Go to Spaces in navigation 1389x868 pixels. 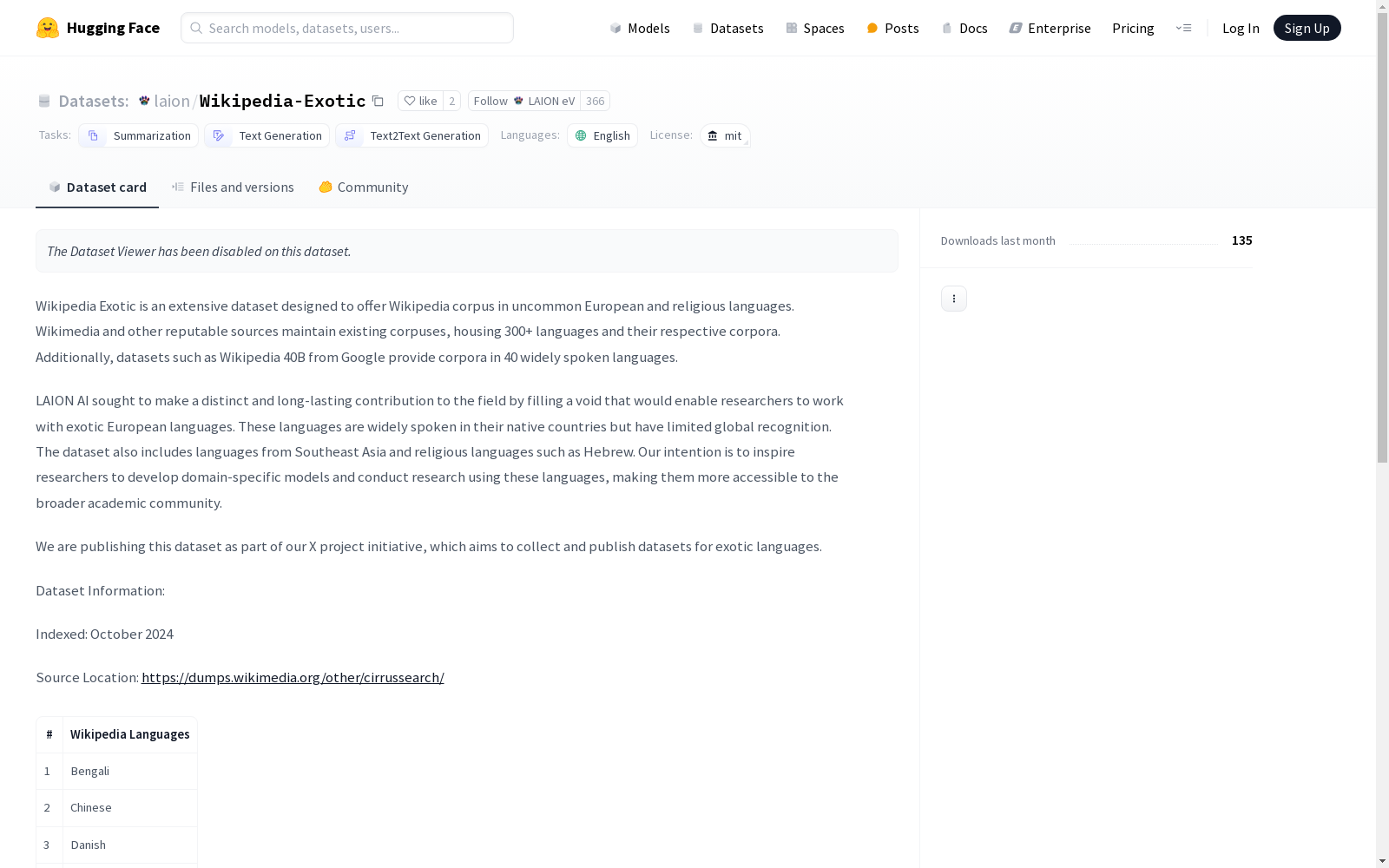tap(815, 28)
